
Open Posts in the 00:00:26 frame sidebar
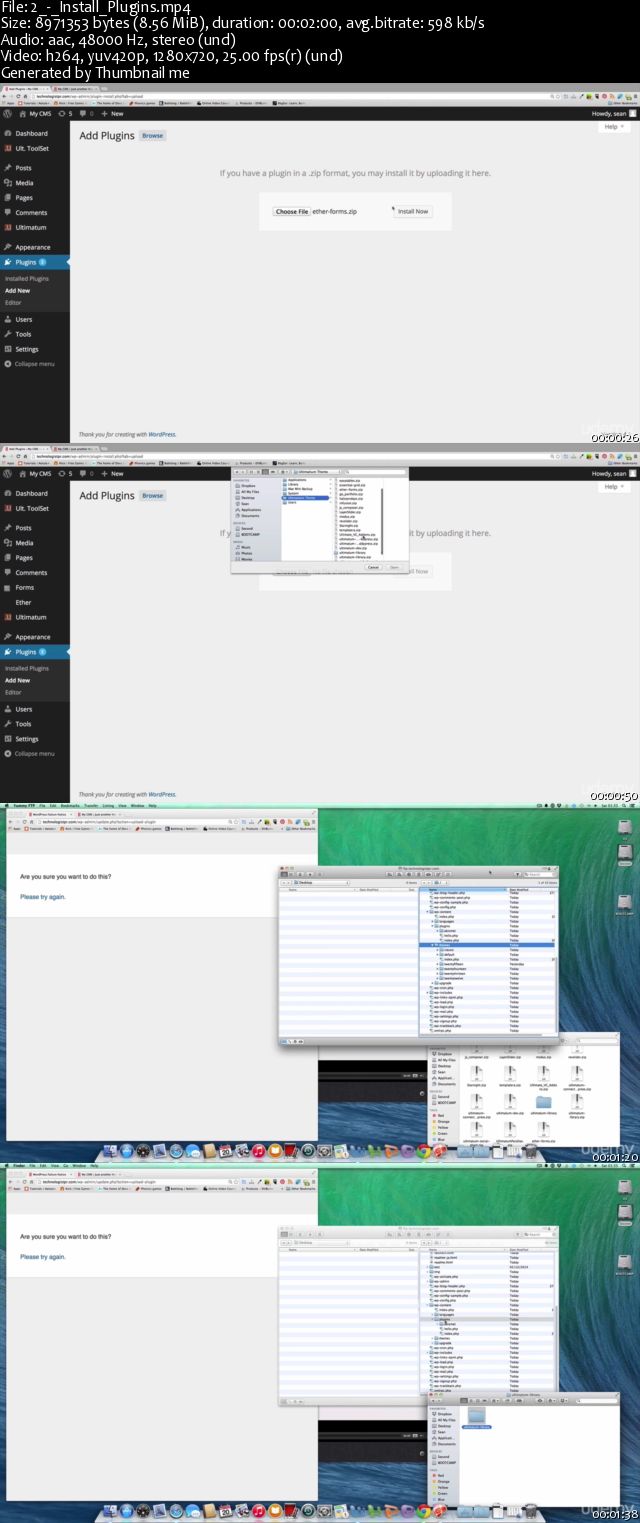(x=23, y=168)
